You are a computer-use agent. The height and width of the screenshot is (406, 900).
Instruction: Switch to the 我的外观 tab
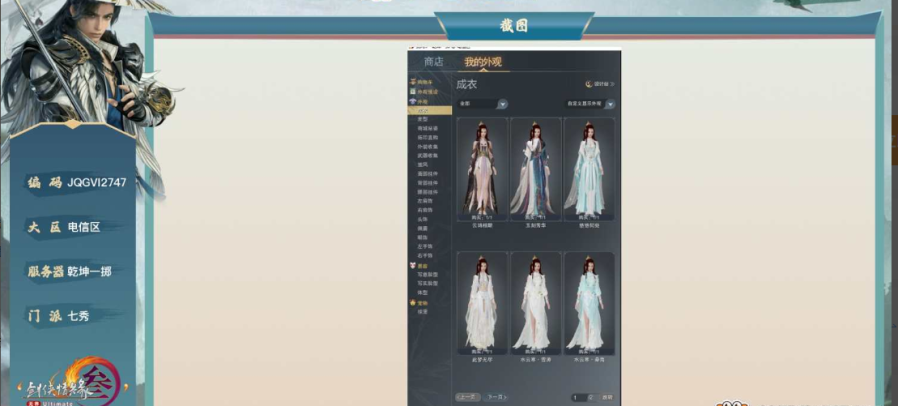pyautogui.click(x=482, y=62)
